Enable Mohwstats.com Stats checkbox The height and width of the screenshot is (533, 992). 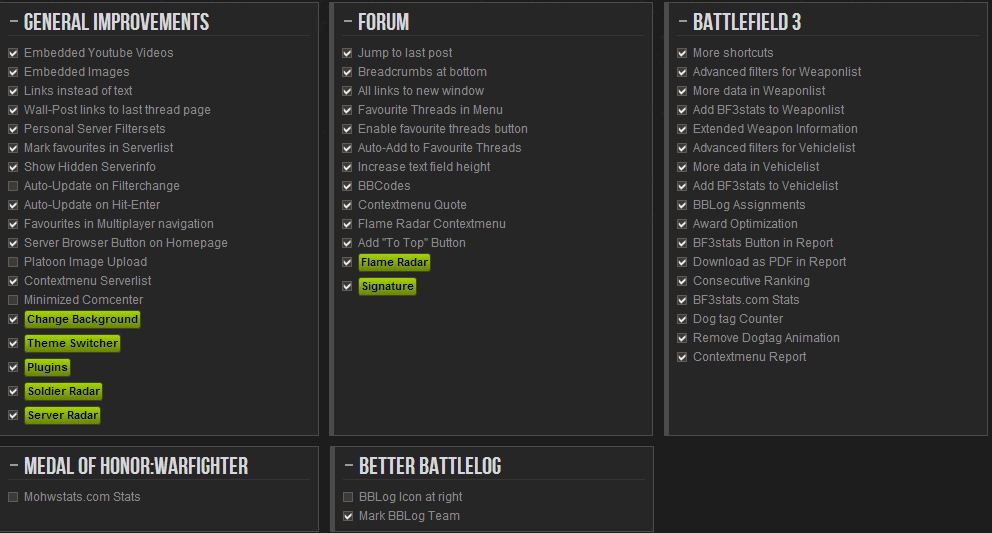(13, 497)
